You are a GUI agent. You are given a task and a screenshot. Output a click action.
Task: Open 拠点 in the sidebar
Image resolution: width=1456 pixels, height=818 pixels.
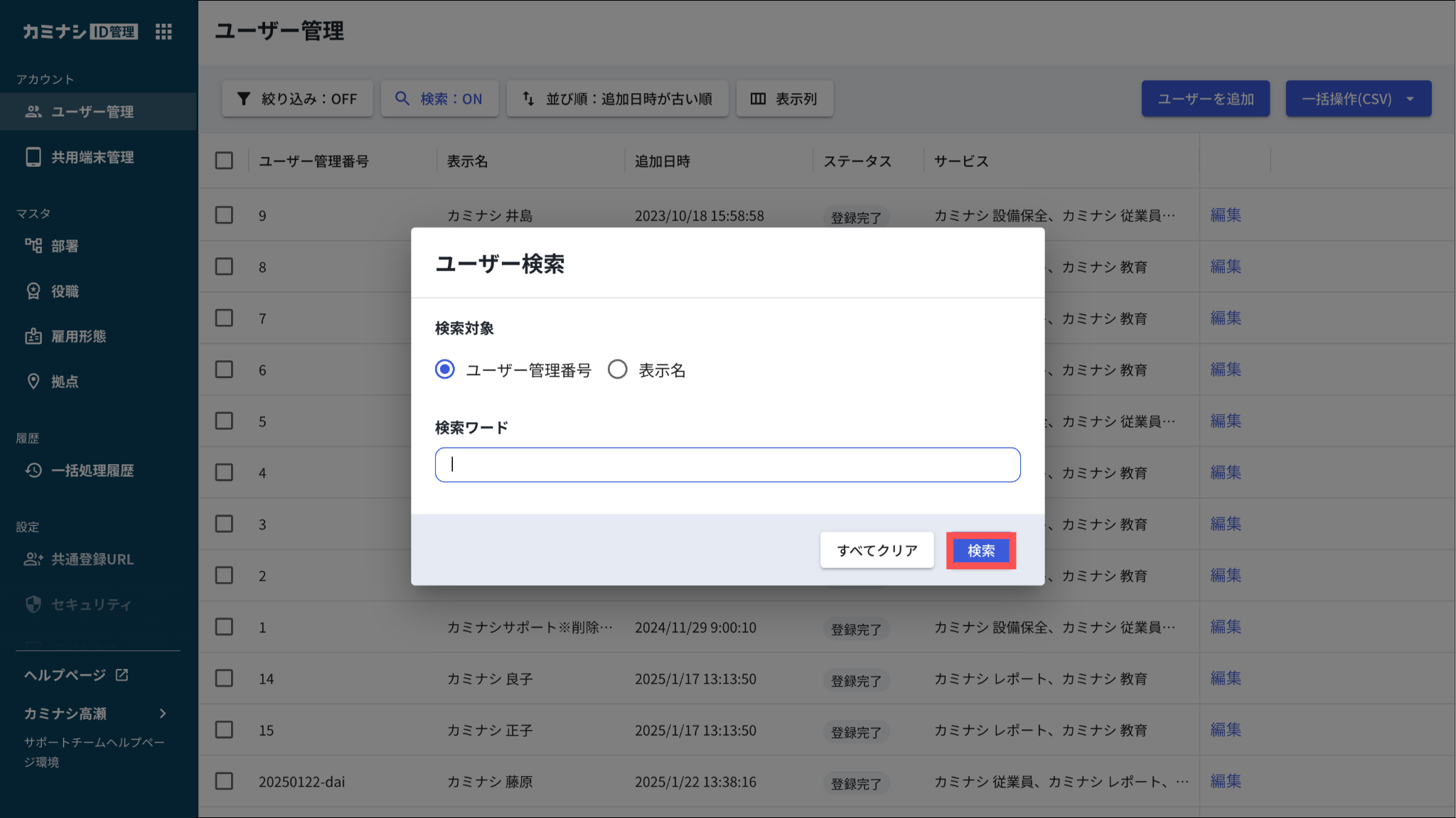[x=64, y=382]
